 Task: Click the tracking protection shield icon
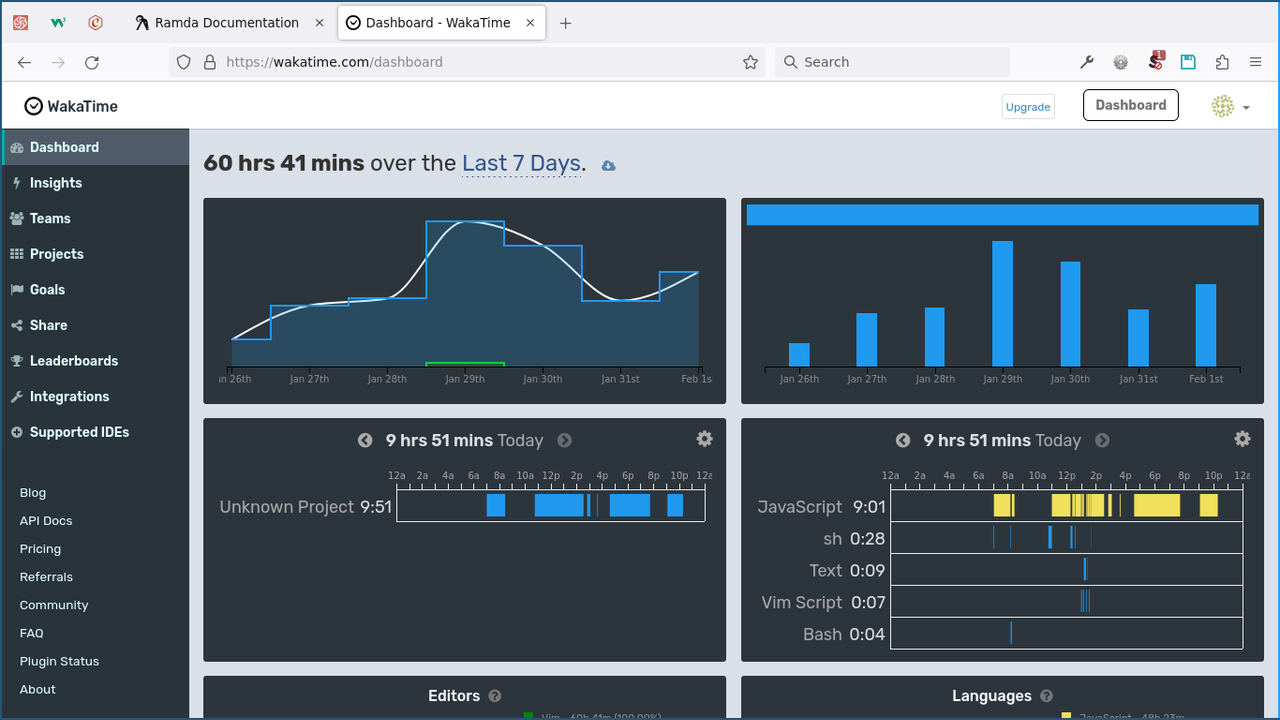click(x=183, y=62)
